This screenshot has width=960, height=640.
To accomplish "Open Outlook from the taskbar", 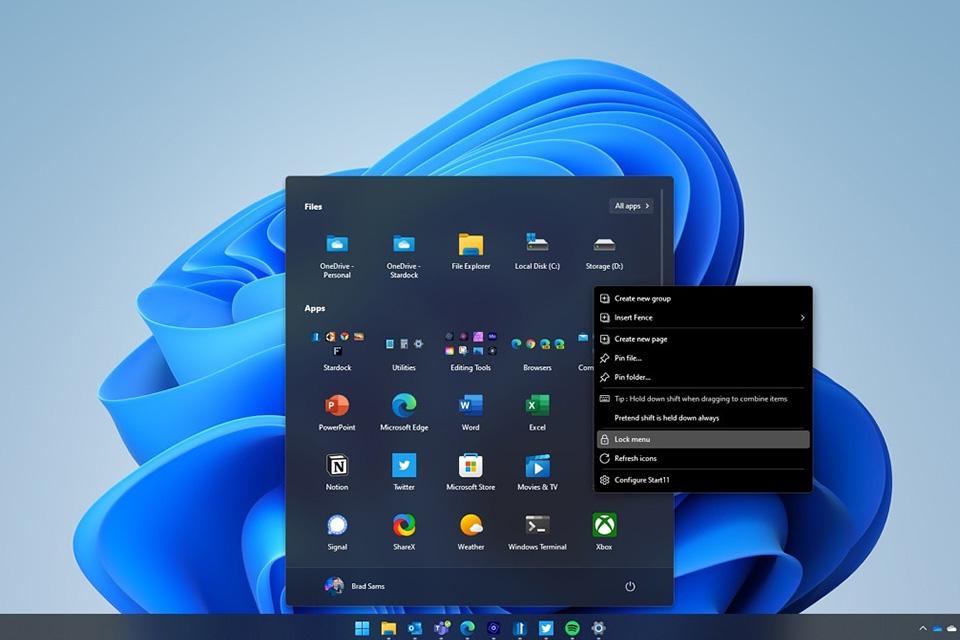I will click(x=414, y=628).
